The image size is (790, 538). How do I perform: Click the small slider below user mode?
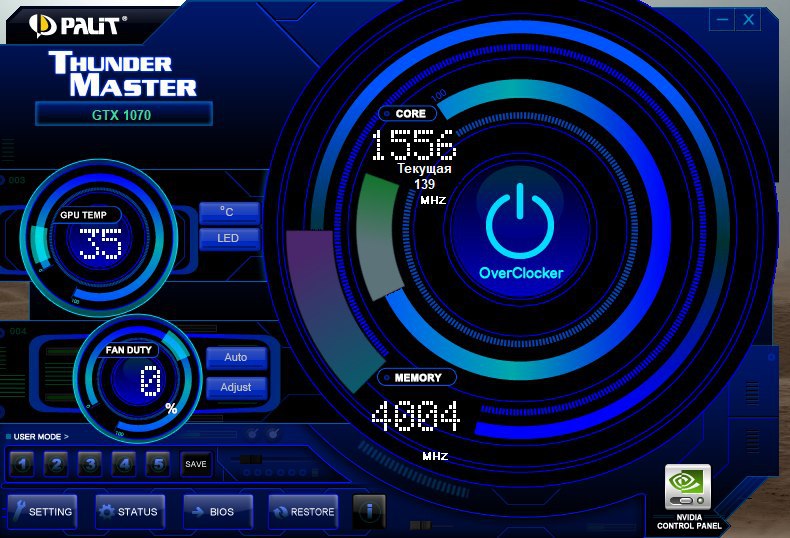pyautogui.click(x=250, y=459)
